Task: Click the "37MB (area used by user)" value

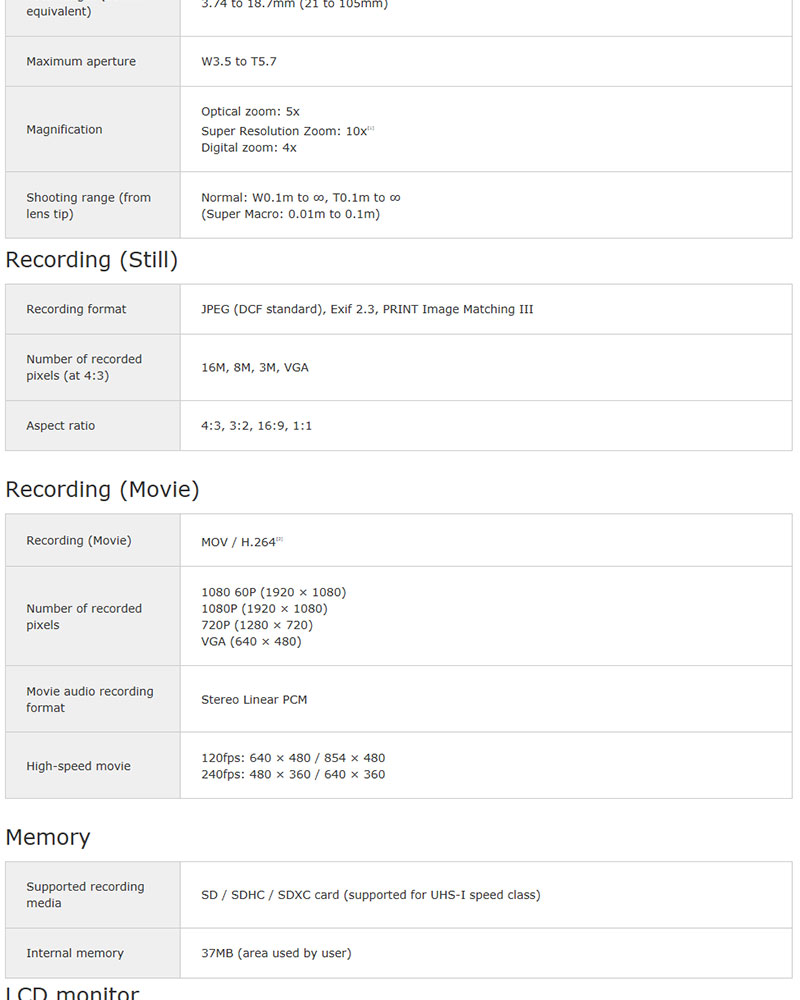Action: [276, 954]
